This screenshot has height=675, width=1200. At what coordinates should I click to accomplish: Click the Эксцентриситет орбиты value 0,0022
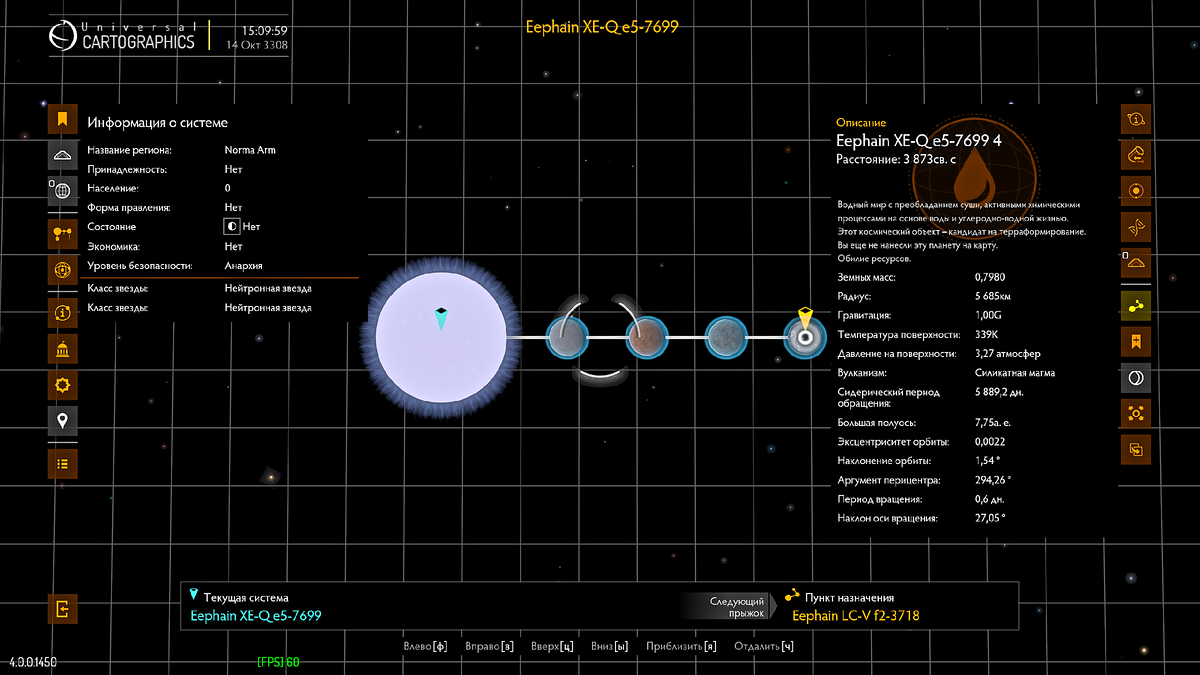pos(990,442)
